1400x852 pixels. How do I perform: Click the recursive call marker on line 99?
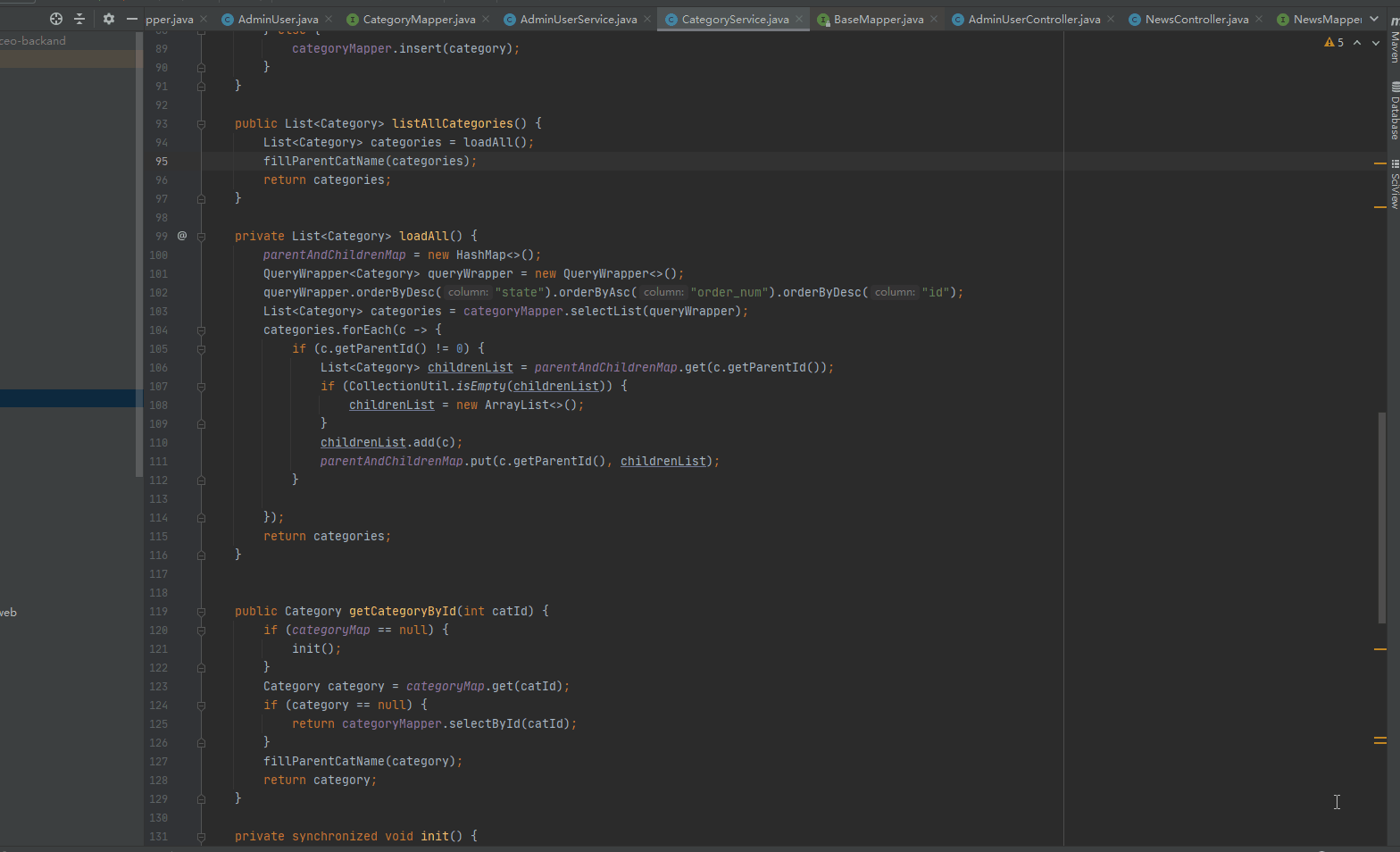pos(182,236)
